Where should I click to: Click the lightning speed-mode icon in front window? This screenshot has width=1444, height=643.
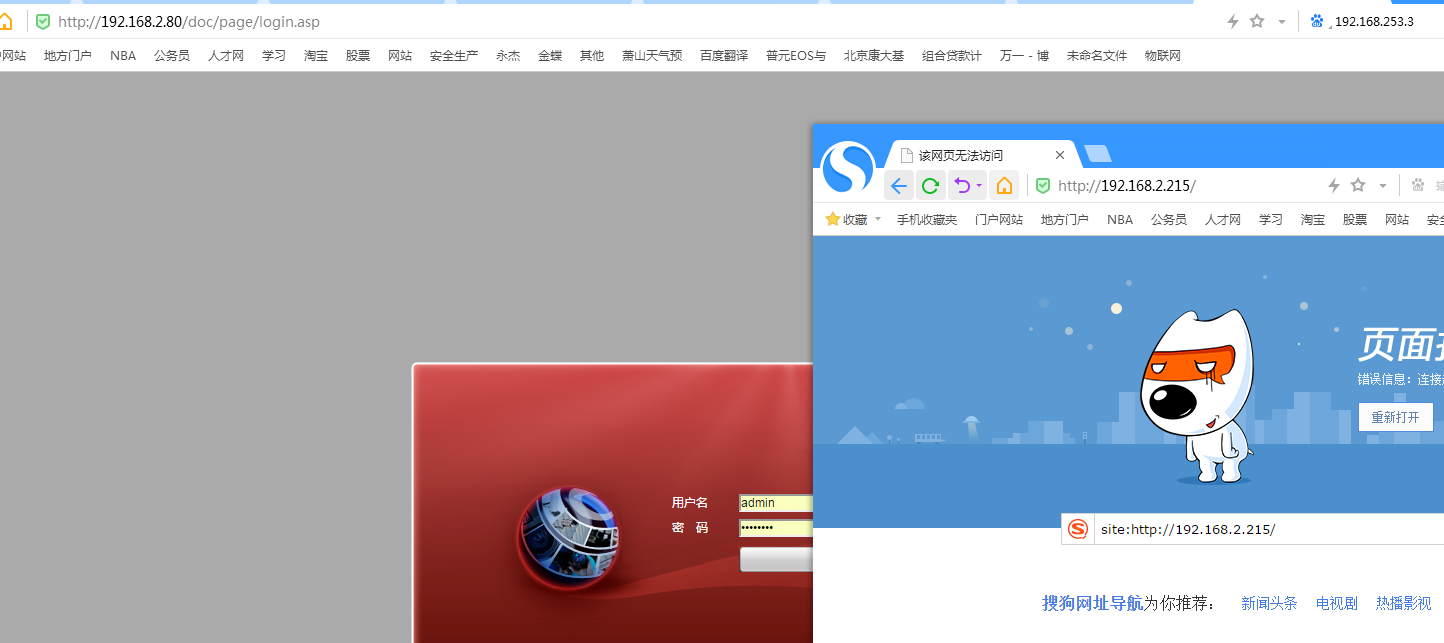[1333, 185]
